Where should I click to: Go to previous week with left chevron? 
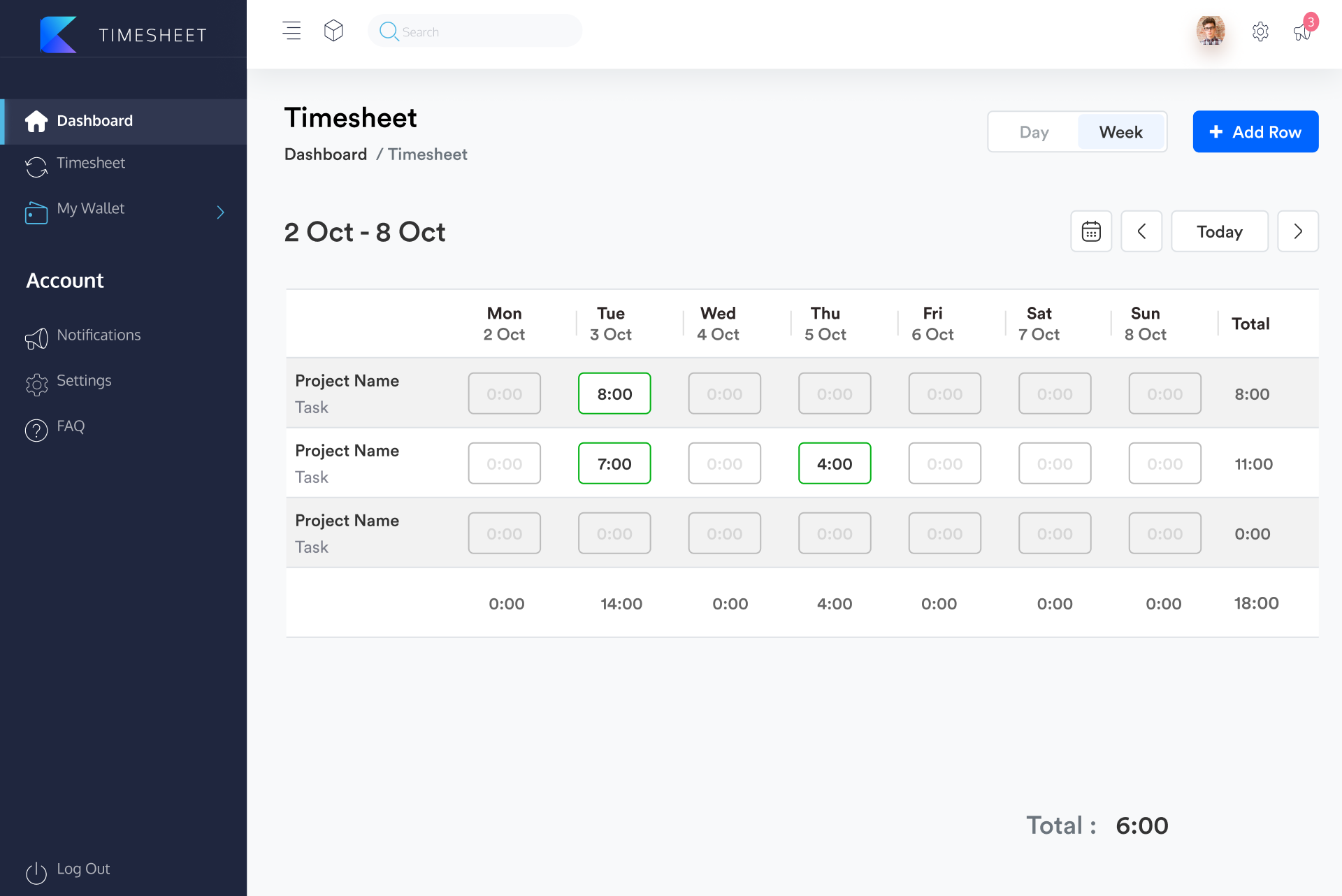(1141, 231)
